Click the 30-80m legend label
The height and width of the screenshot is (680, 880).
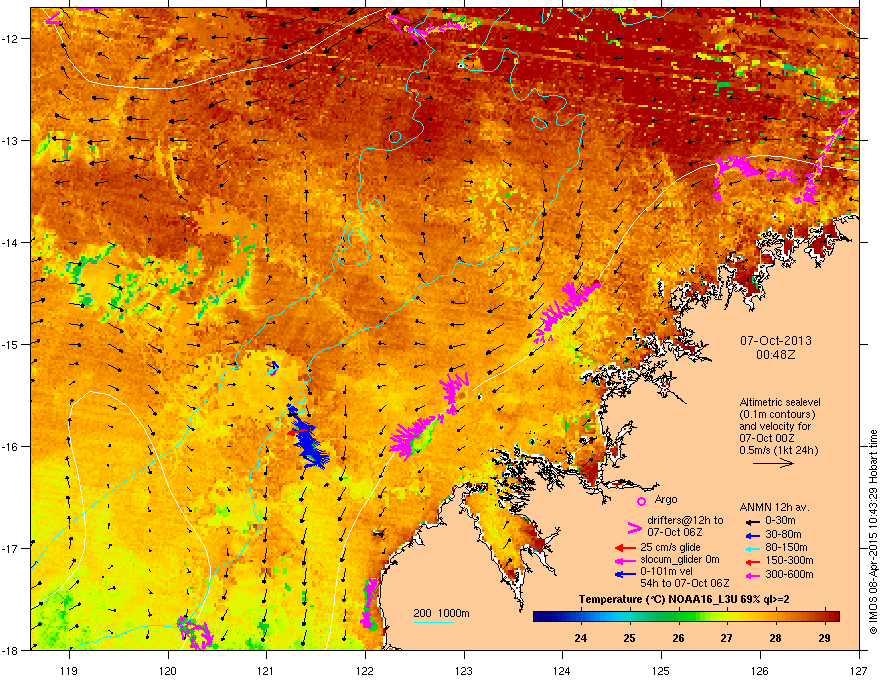783,535
